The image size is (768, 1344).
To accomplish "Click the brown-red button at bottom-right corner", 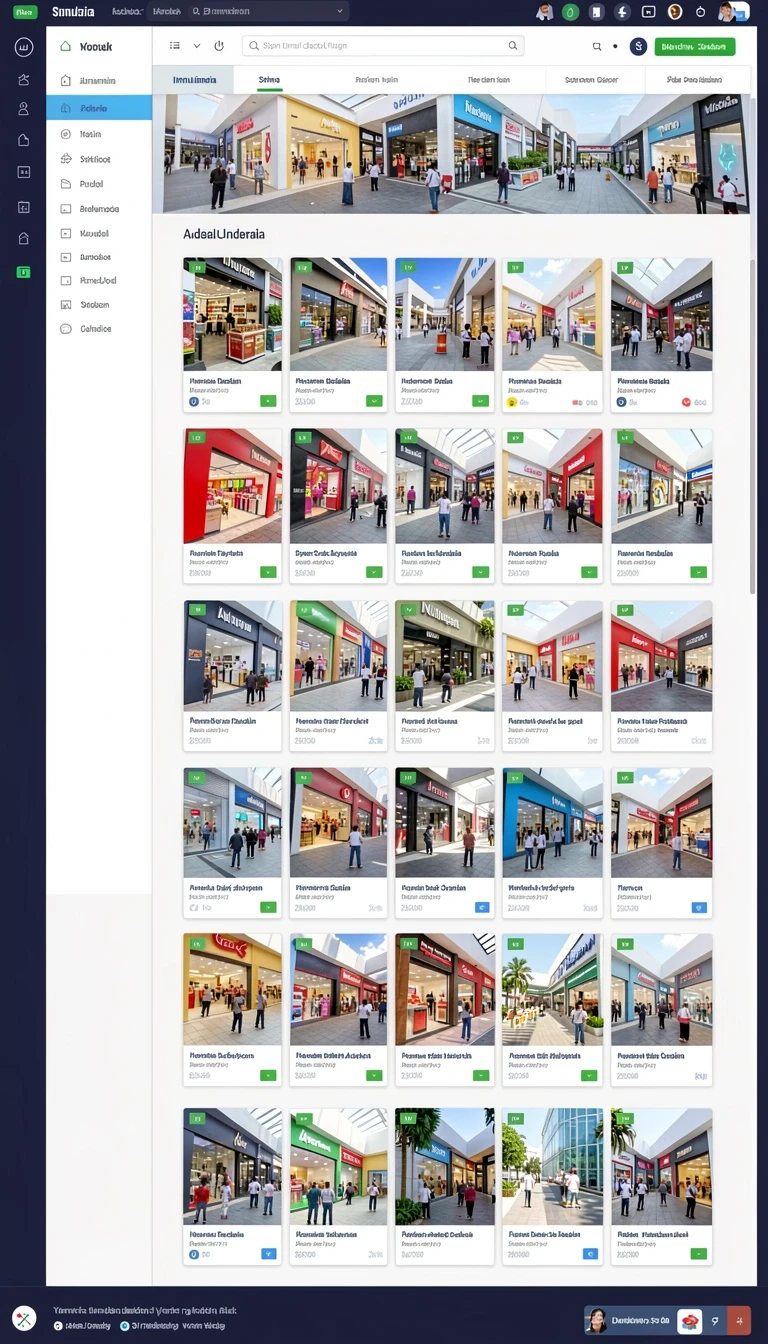I will point(739,1320).
